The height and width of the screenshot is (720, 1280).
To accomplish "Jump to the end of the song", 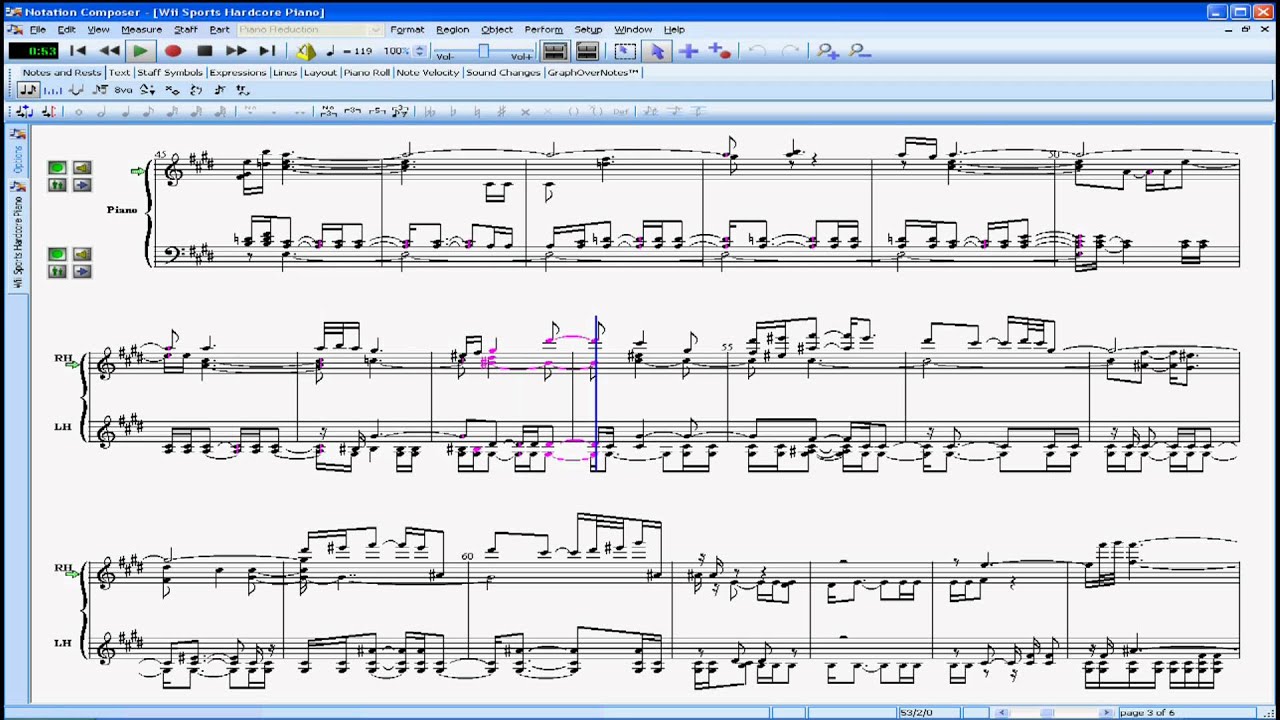I will (x=267, y=51).
